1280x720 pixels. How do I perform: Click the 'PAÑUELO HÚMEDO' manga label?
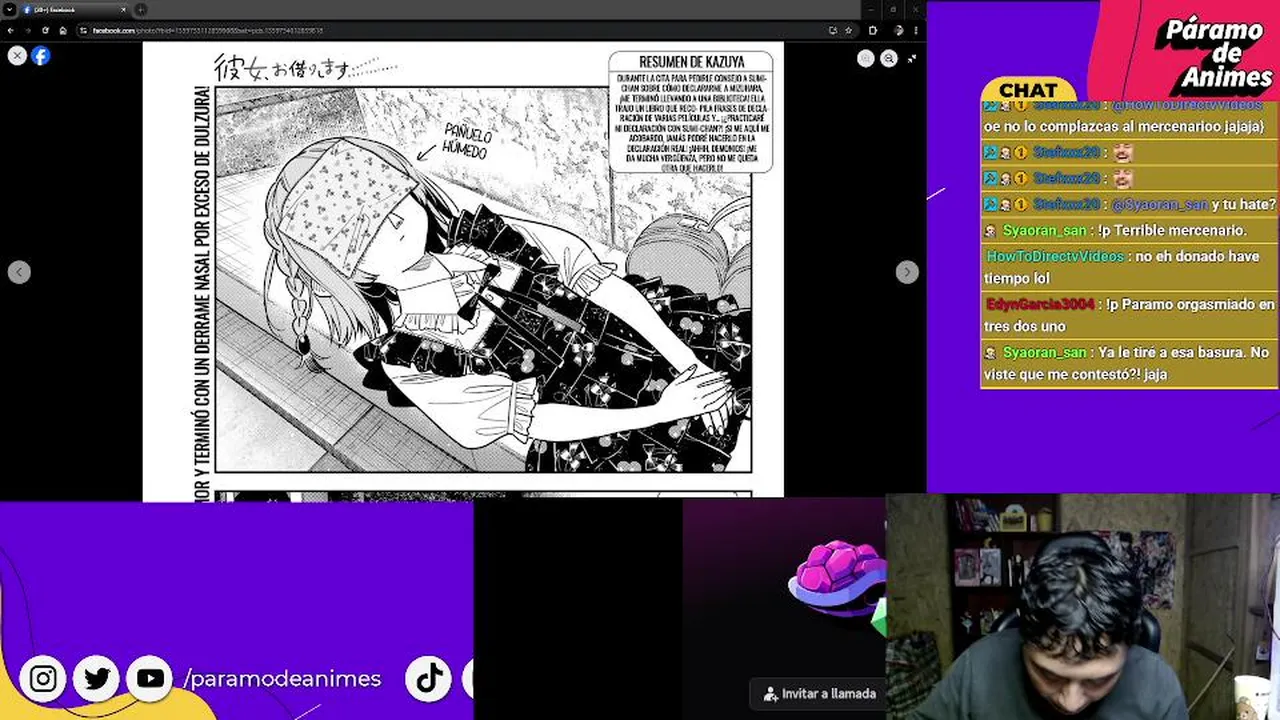(465, 141)
